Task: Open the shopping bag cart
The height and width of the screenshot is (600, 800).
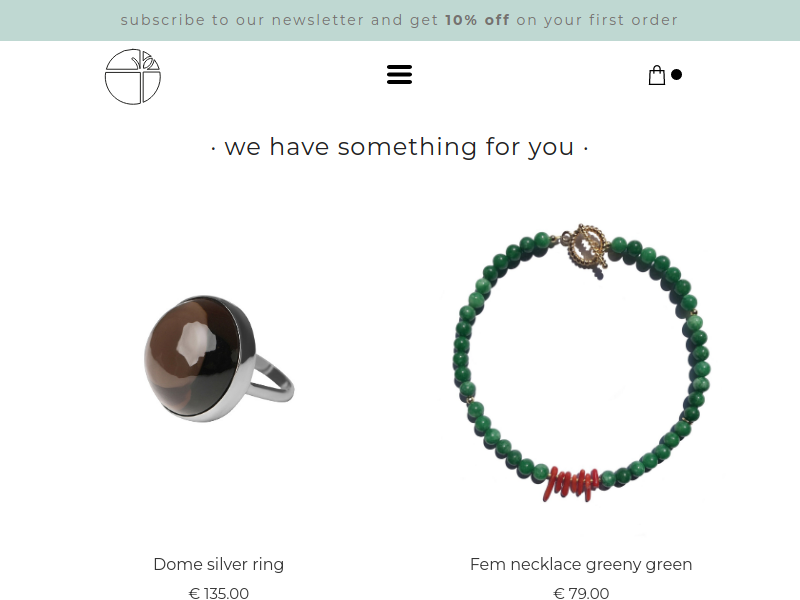Action: coord(657,75)
